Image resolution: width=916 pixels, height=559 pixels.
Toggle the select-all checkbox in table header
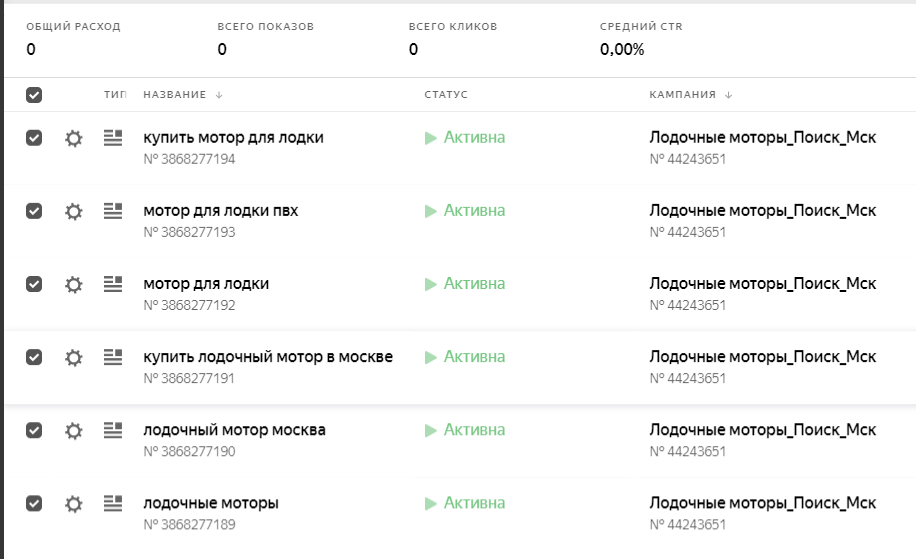(34, 95)
